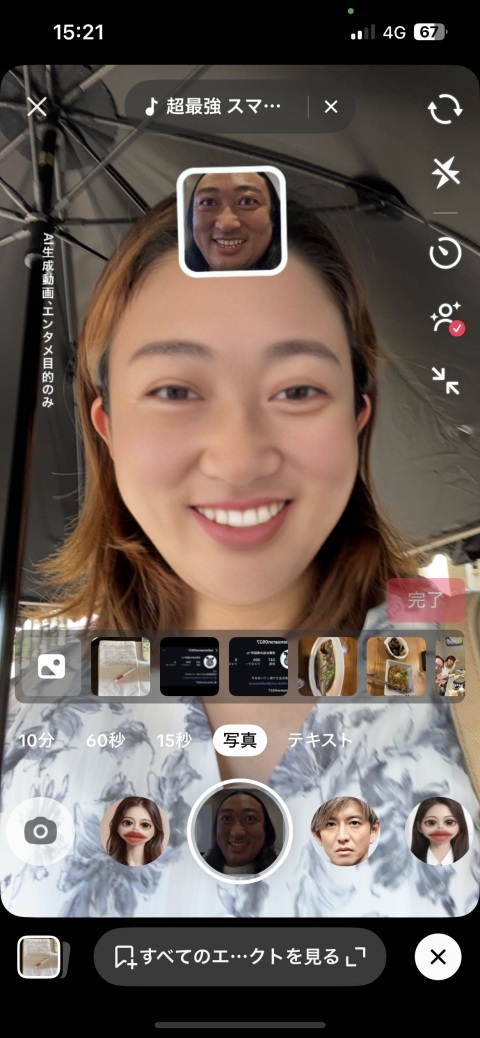Choose the 10分 recording length
This screenshot has height=1038, width=480.
click(x=36, y=741)
